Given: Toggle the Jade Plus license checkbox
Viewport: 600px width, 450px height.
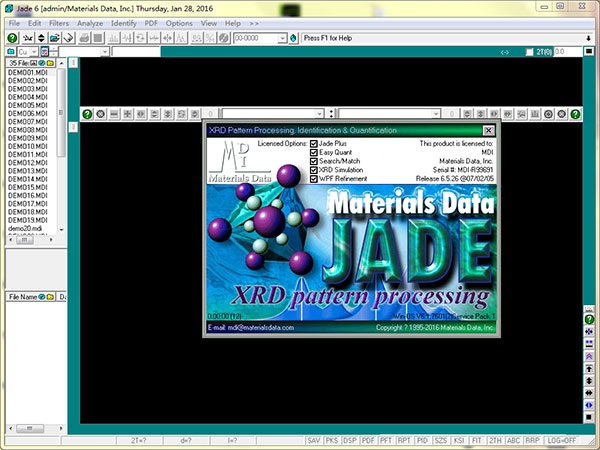Looking at the screenshot, I should click(x=314, y=144).
